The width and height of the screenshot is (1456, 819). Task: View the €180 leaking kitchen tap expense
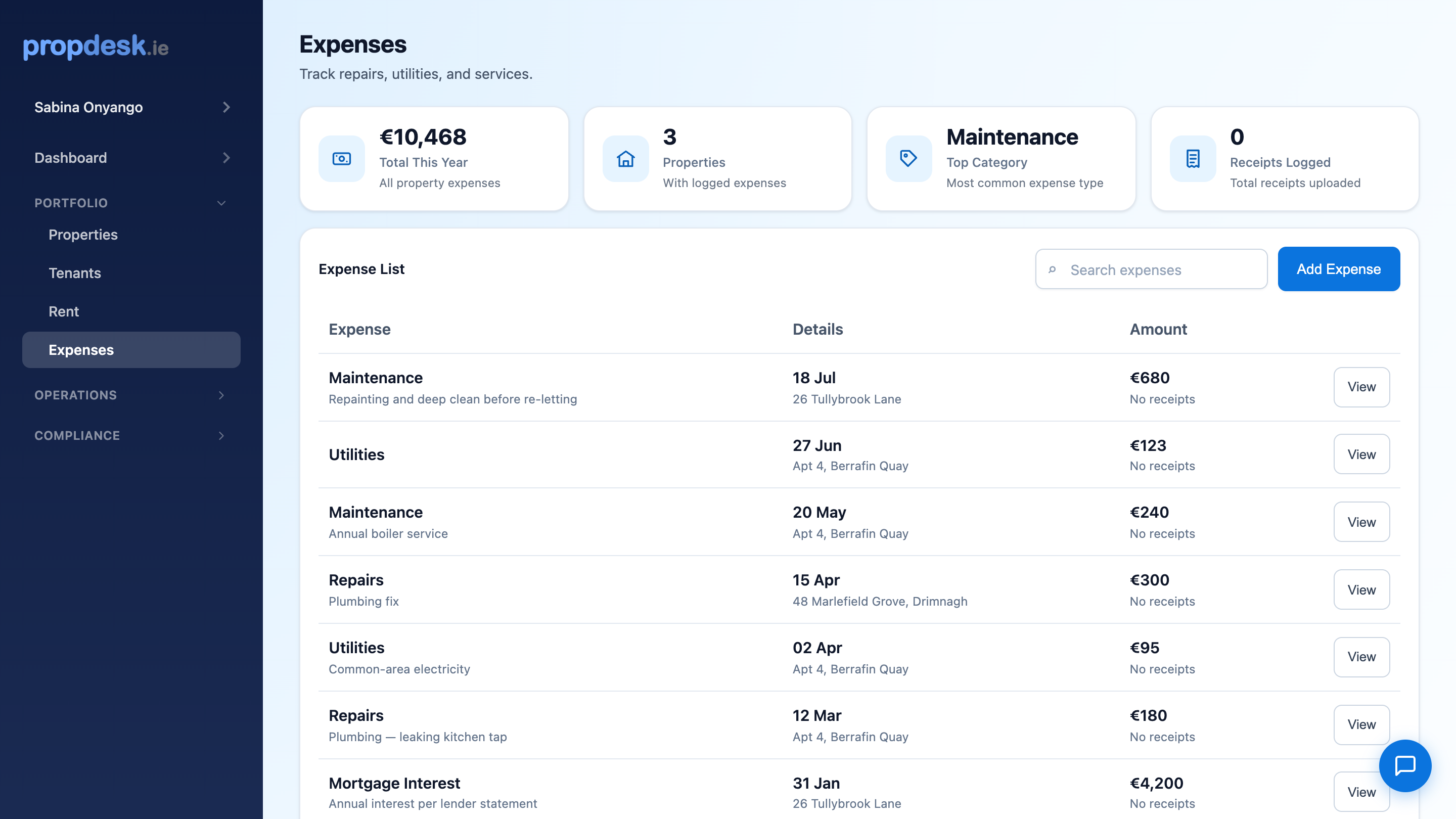point(1361,724)
